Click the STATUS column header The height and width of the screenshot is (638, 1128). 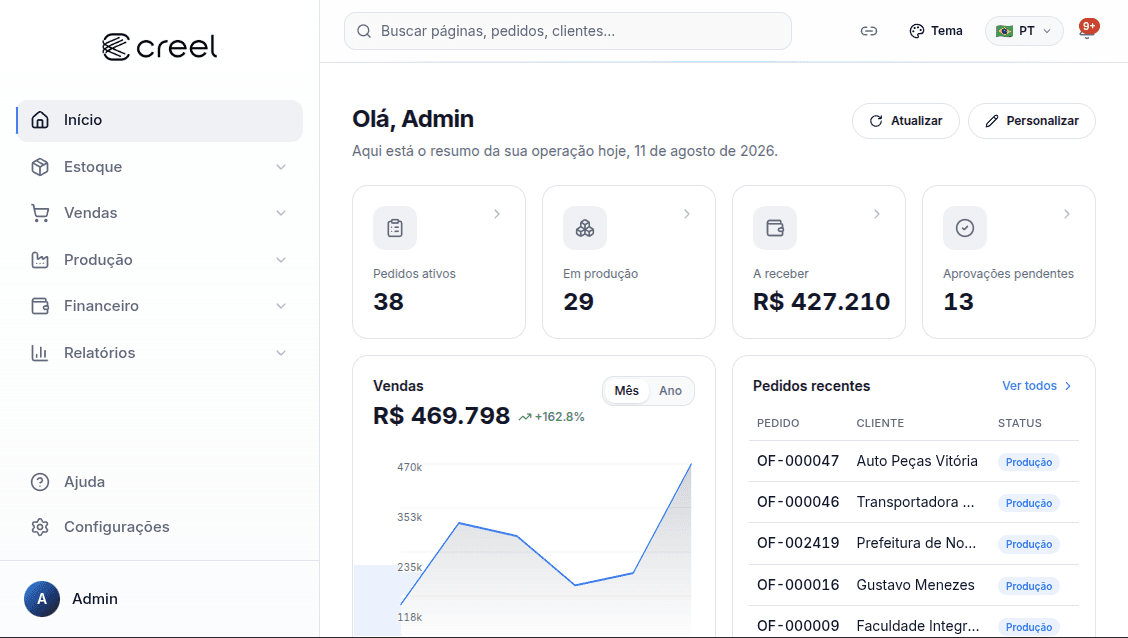[x=1019, y=423]
